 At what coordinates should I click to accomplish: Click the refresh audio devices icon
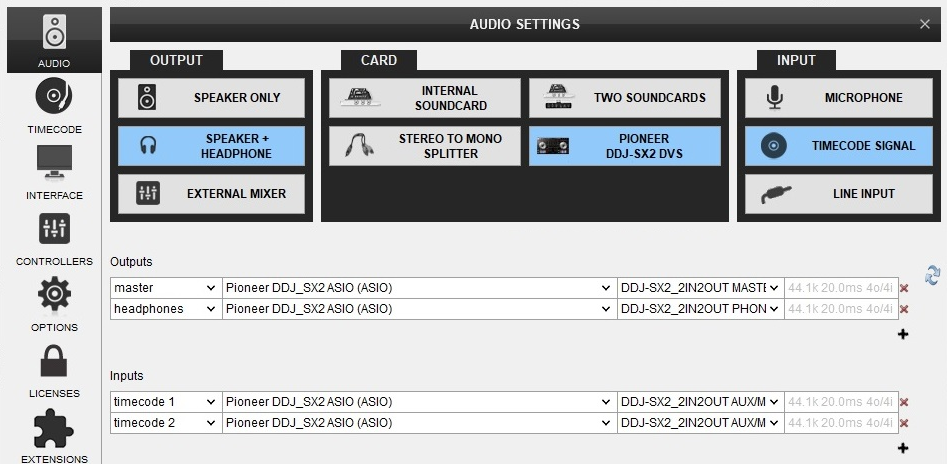click(x=933, y=275)
